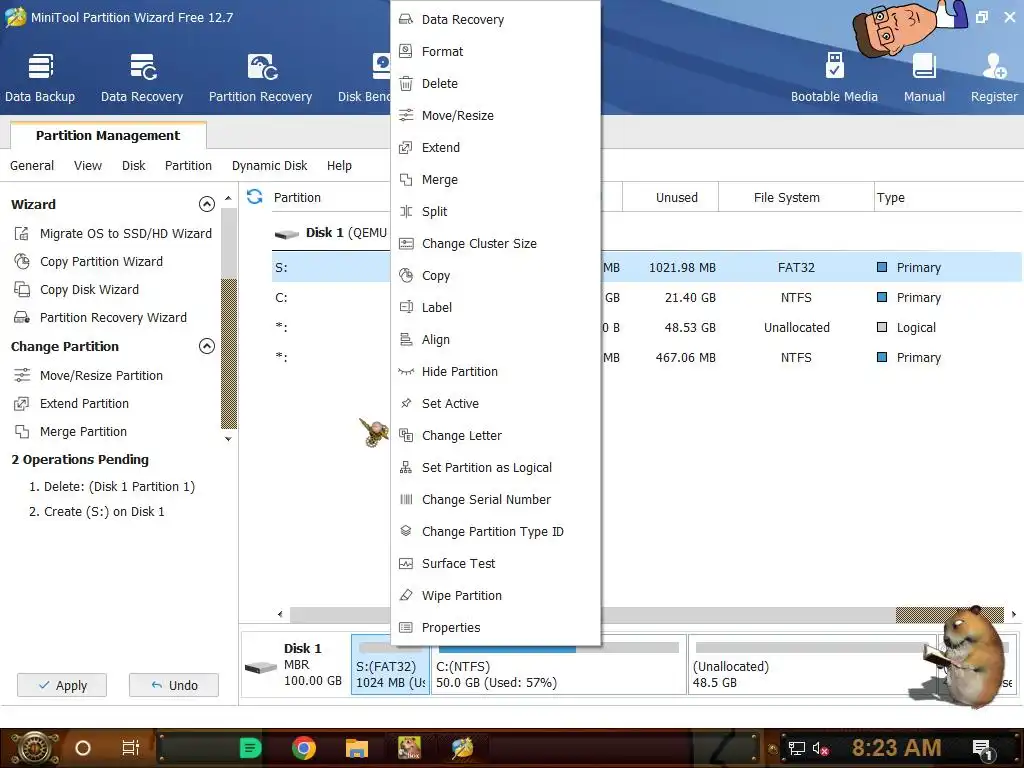Open Google Chrome from taskbar
The width and height of the screenshot is (1024, 768).
[x=304, y=748]
